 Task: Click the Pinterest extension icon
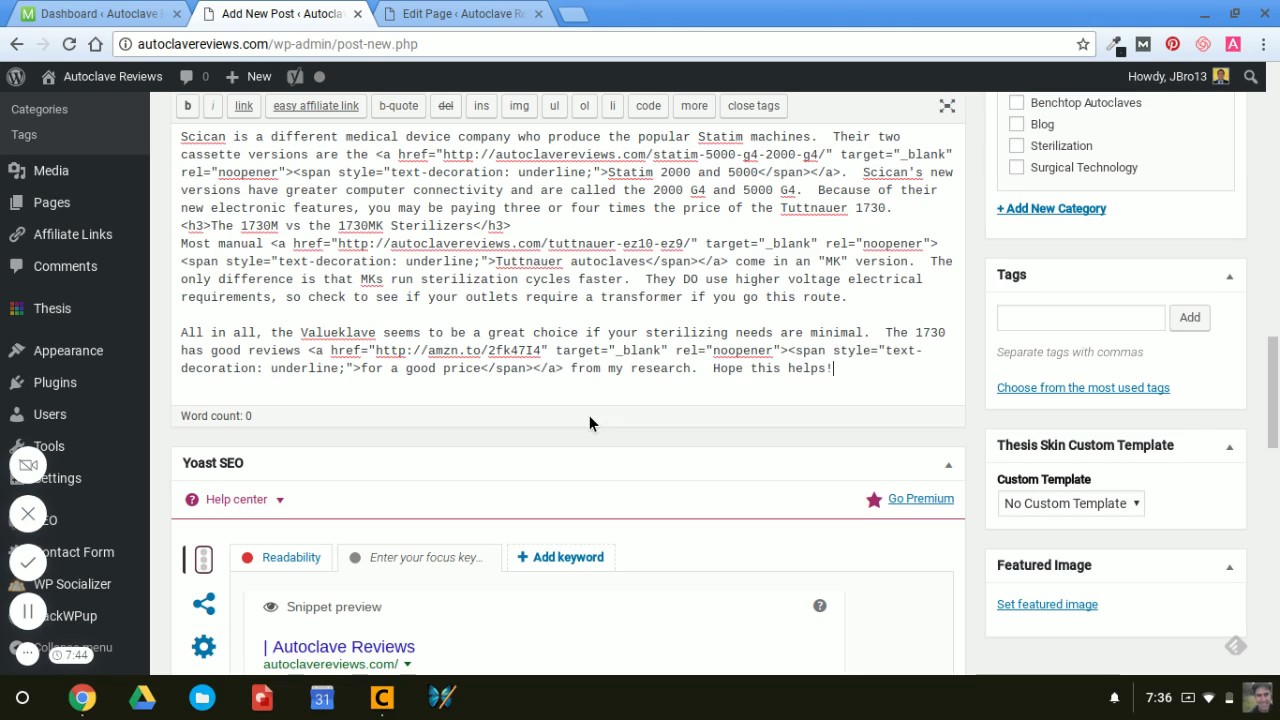tap(1173, 44)
